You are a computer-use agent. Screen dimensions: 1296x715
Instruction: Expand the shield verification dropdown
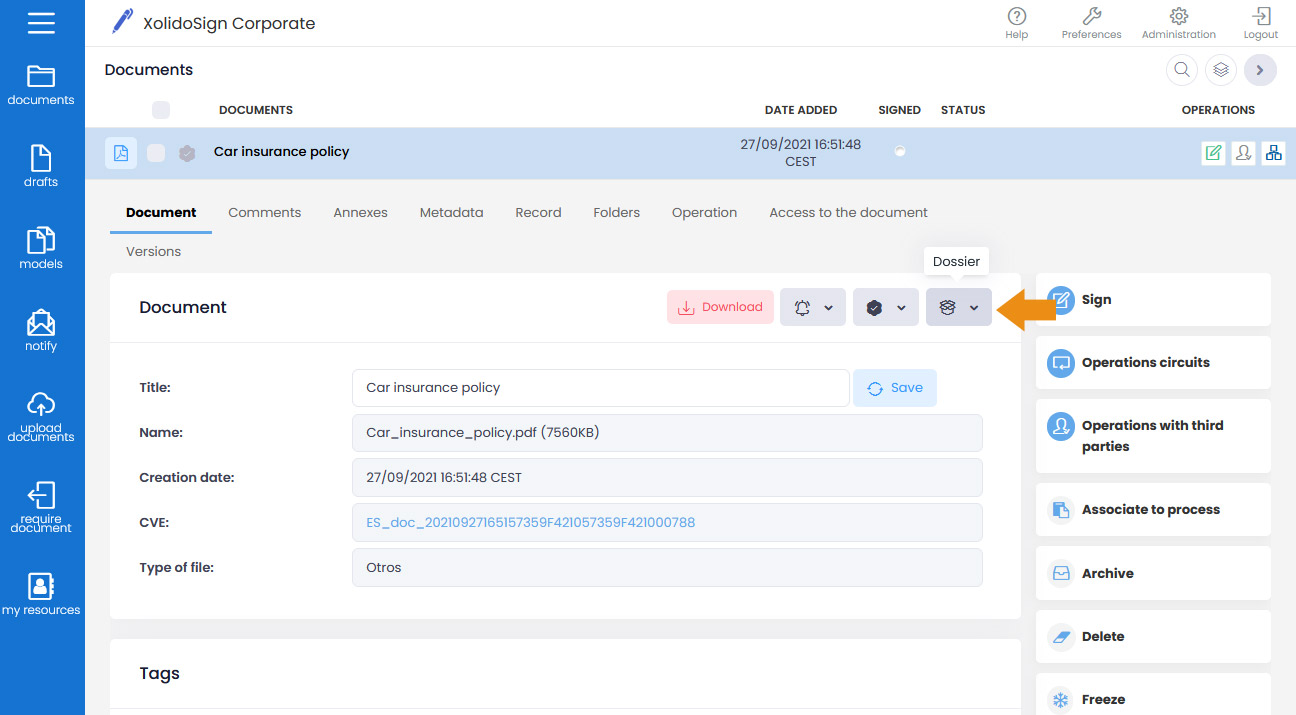[886, 307]
